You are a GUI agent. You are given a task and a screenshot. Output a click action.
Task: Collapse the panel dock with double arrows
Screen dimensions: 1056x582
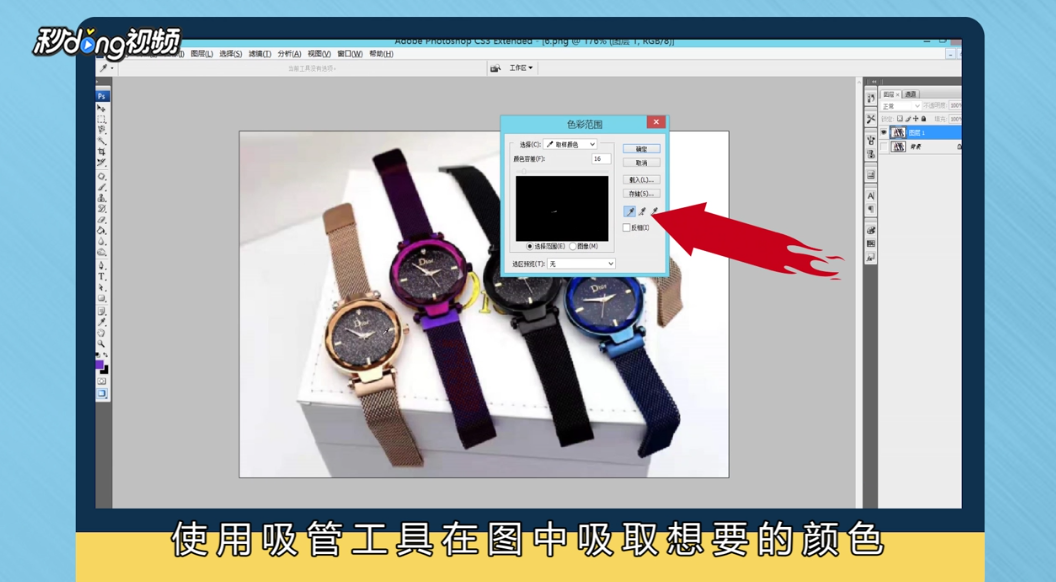point(874,82)
